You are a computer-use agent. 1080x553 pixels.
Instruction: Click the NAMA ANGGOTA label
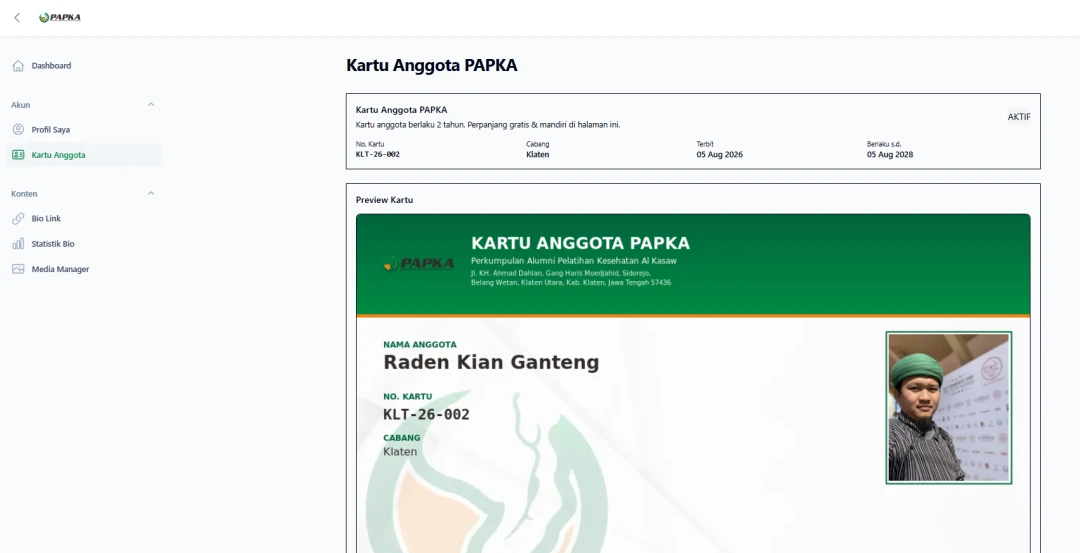(x=419, y=344)
